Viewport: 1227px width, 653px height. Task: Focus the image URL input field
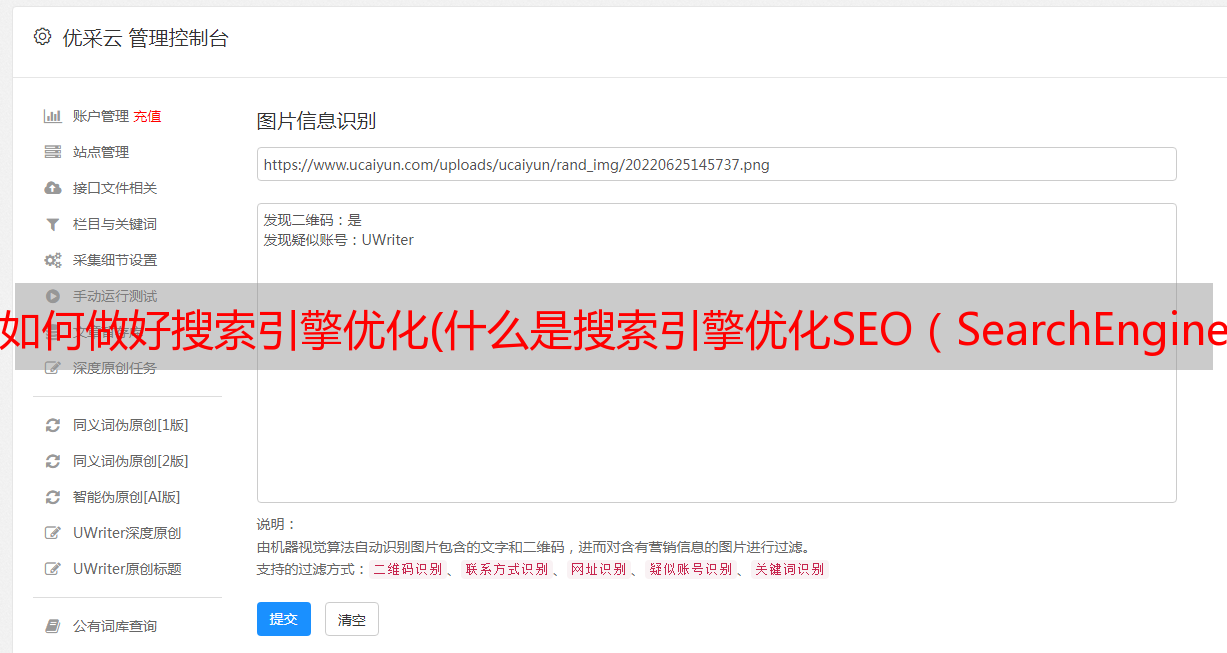click(716, 164)
